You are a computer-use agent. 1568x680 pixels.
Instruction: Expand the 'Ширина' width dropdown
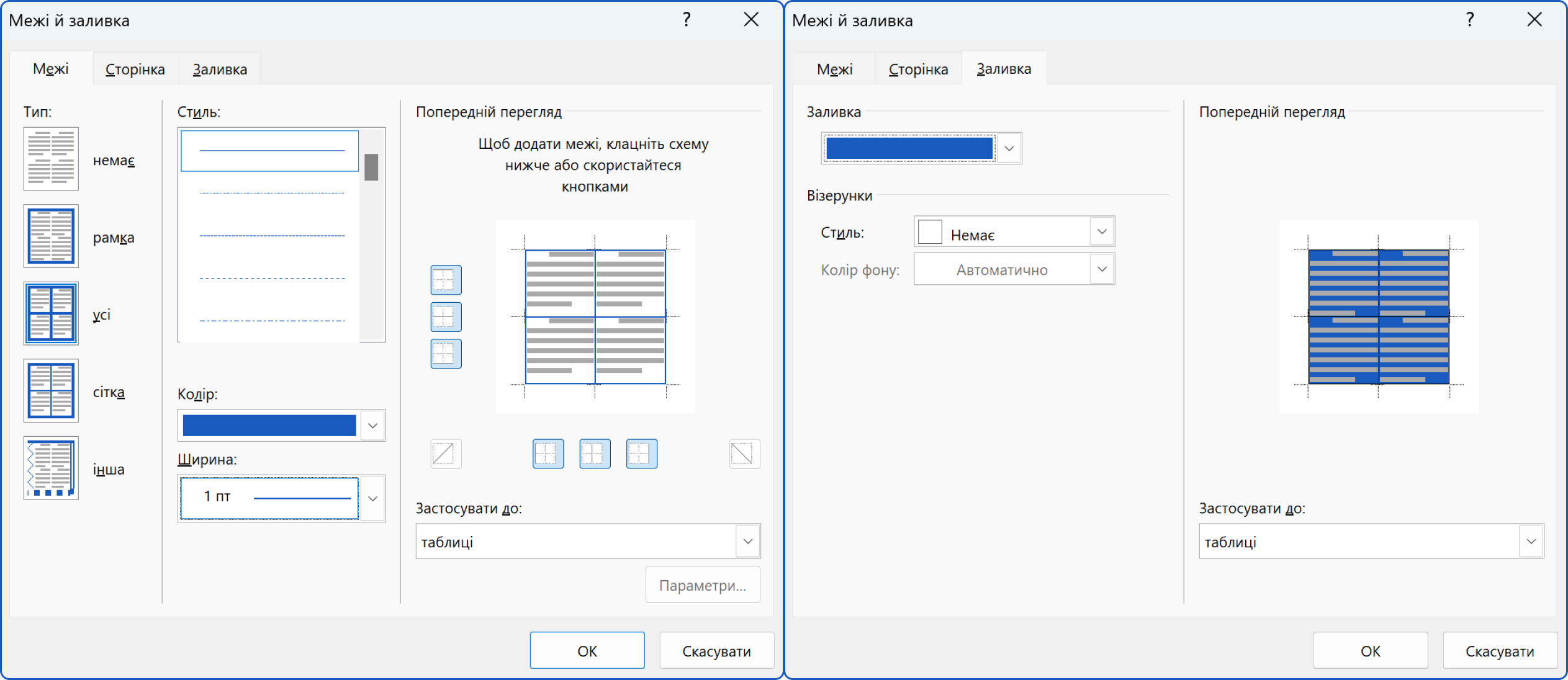pyautogui.click(x=372, y=499)
